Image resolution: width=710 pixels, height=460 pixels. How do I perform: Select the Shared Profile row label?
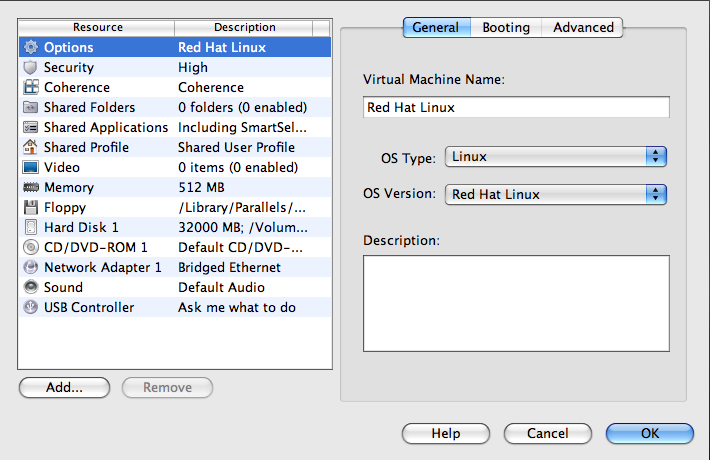(86, 148)
